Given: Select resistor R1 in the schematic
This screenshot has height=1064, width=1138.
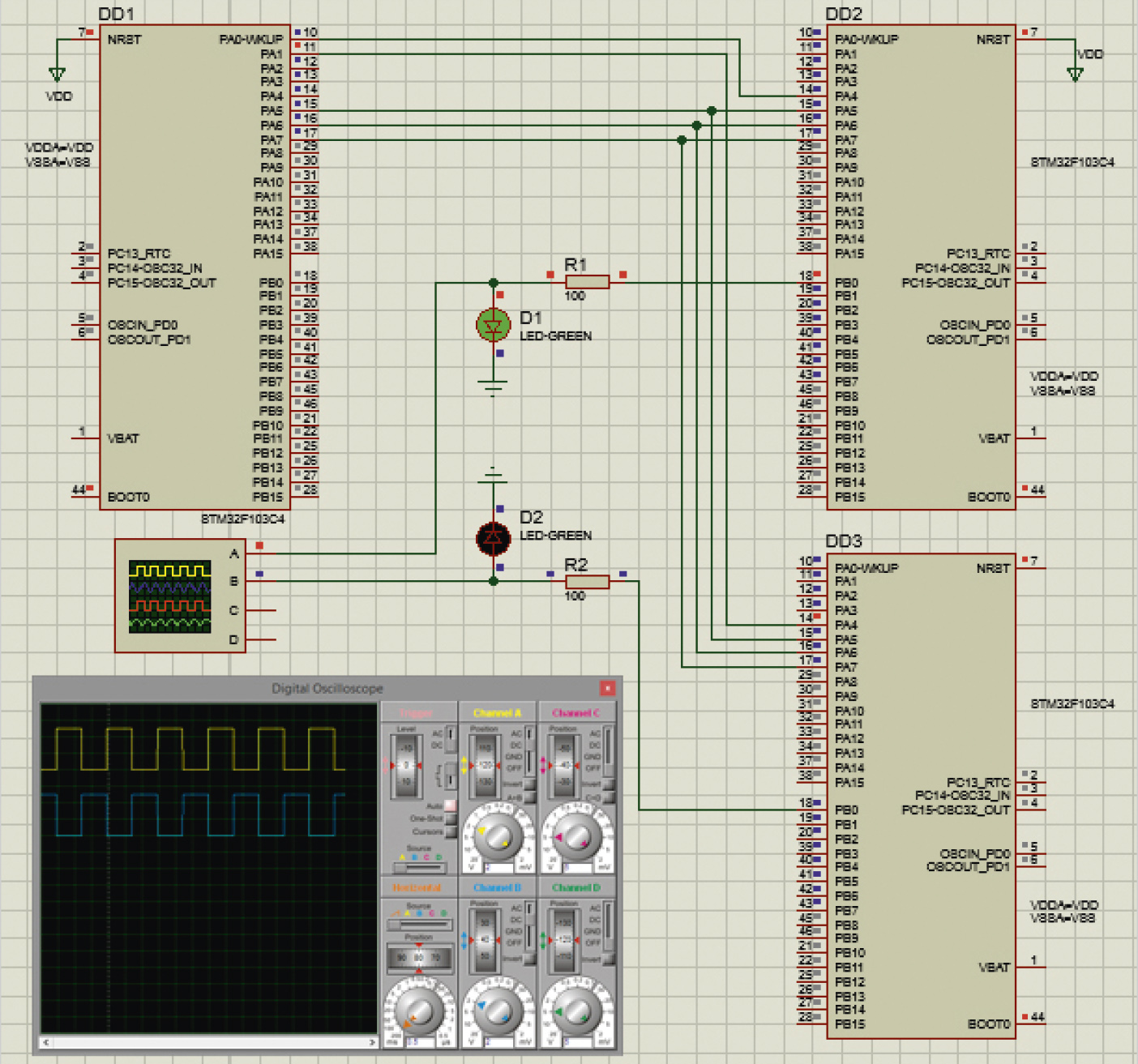Looking at the screenshot, I should [x=587, y=281].
